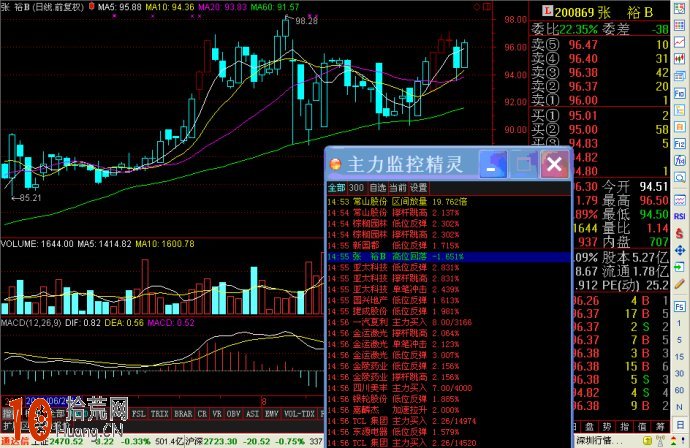Screen dimensions: 690x448
Task: Open the wave indicator icon above RSI
Action: pyautogui.click(x=679, y=200)
